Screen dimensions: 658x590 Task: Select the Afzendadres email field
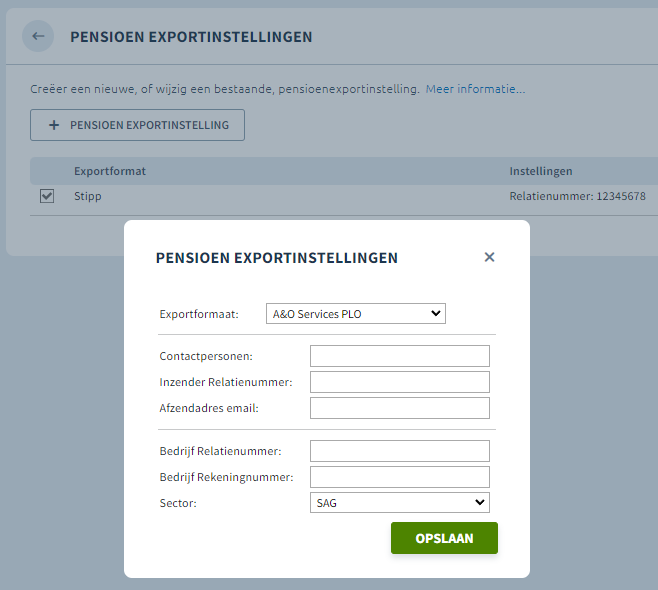399,408
